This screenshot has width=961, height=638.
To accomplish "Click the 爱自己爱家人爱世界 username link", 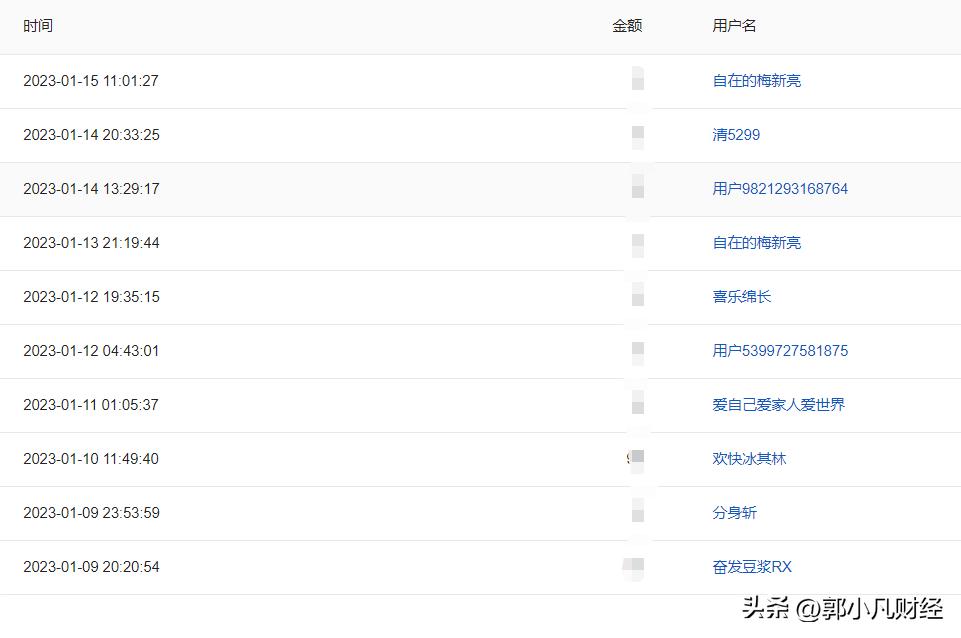I will (x=777, y=405).
